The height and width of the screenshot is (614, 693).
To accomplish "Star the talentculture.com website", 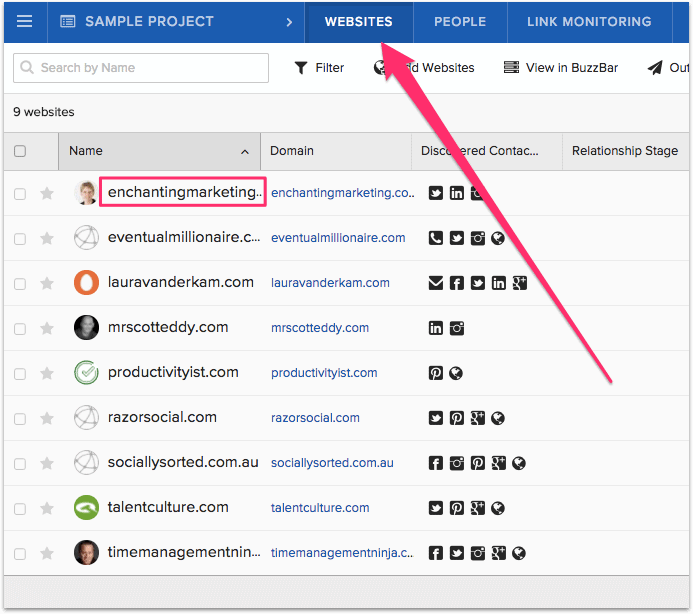I will (x=47, y=508).
